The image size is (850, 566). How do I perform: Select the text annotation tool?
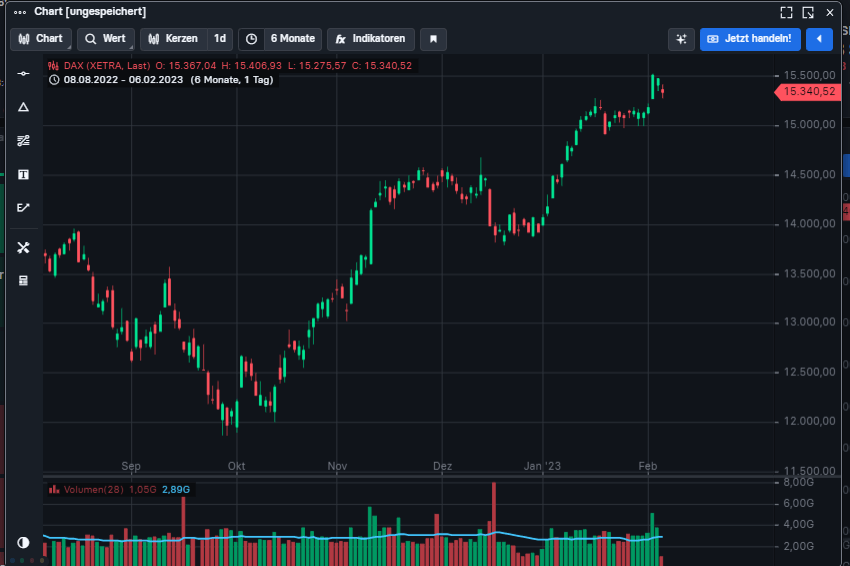[x=23, y=175]
